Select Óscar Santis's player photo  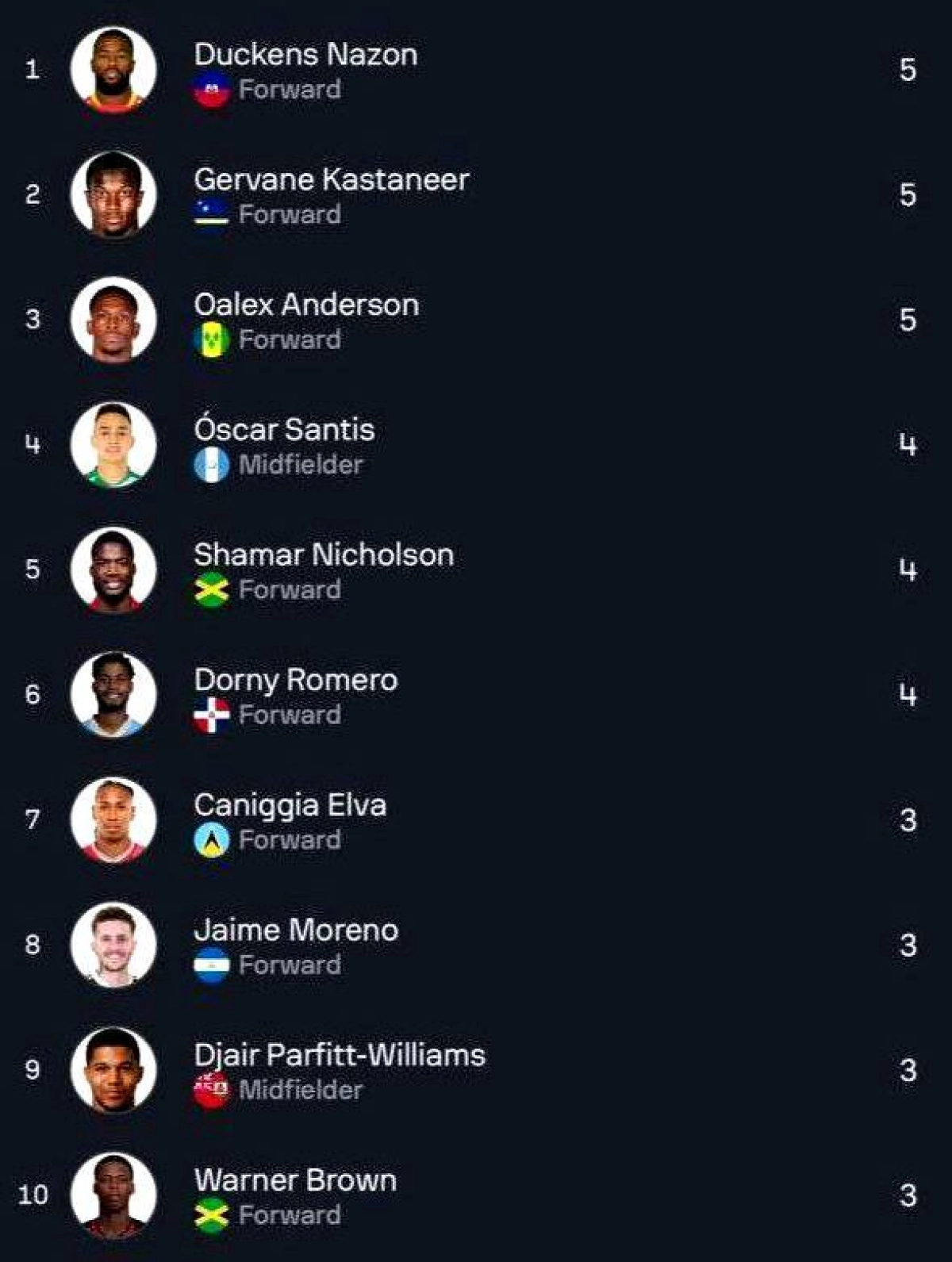point(113,444)
